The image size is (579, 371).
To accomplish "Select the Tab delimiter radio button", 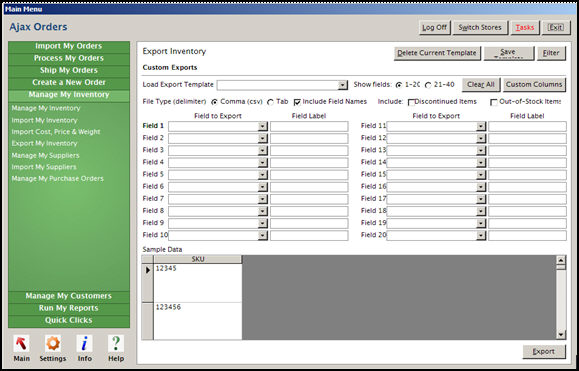I will click(271, 102).
